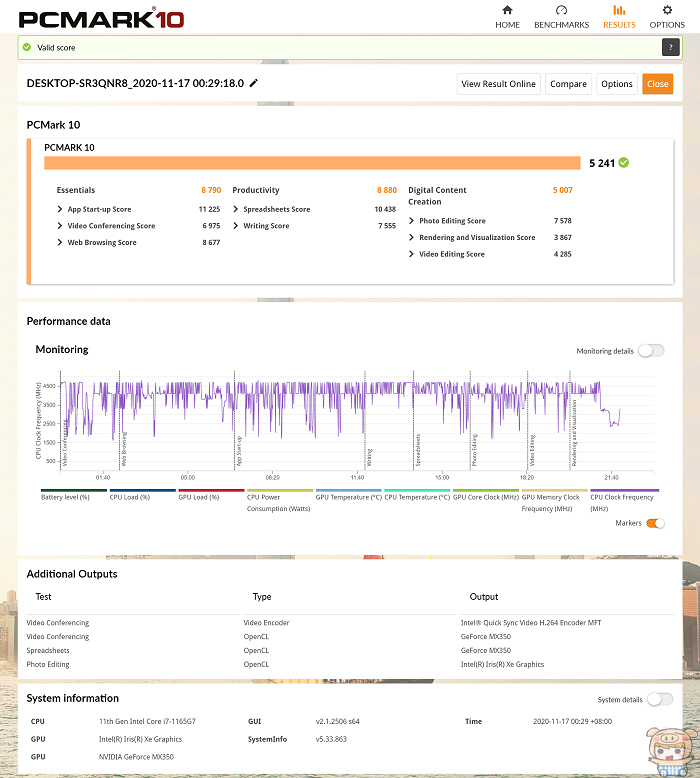Open the Benchmarks gauge icon

click(x=561, y=11)
